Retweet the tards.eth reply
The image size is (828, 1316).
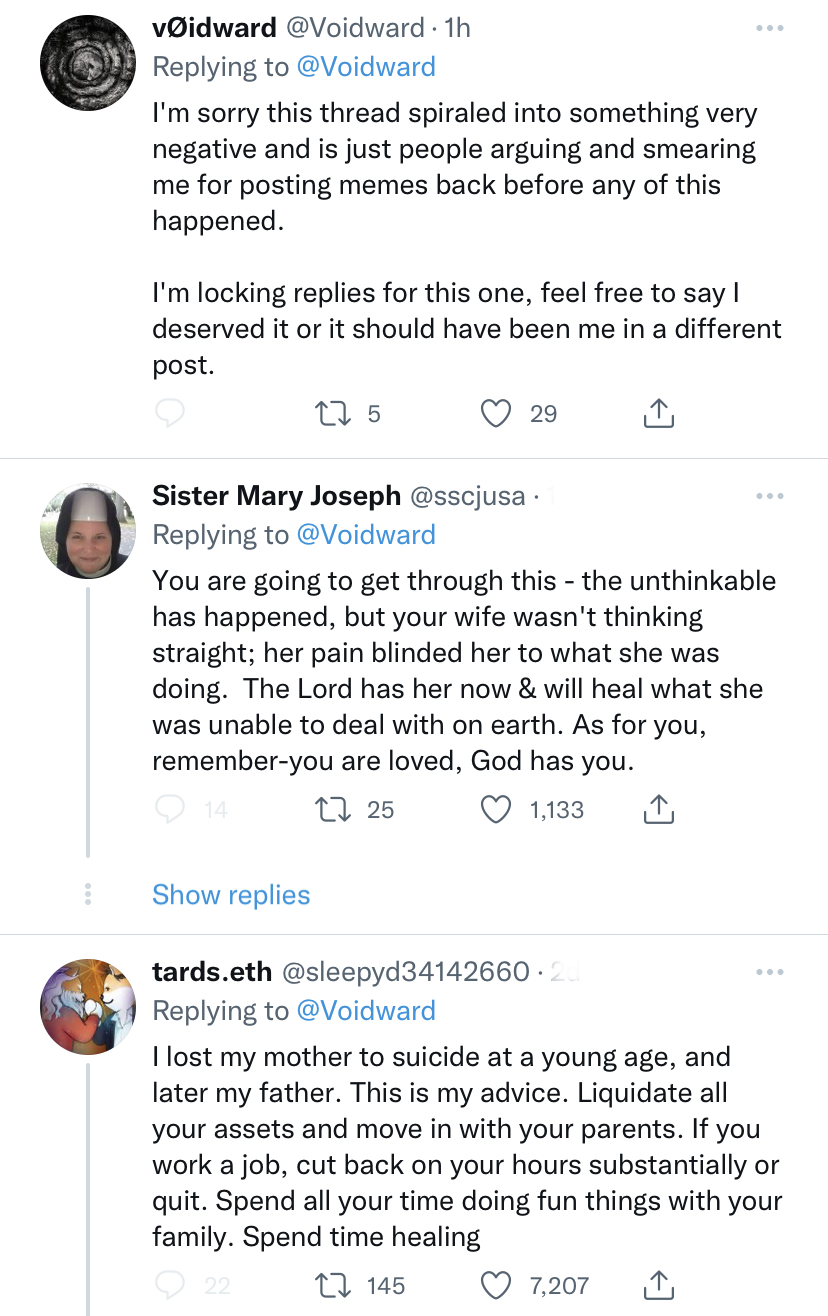coord(329,1285)
